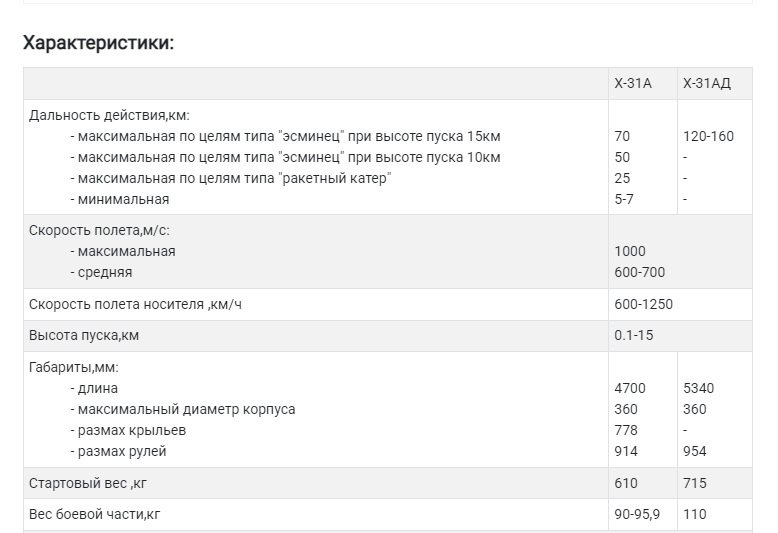This screenshot has height=533, width=778.
Task: Select the minimum range value "5-7"
Action: [x=624, y=199]
